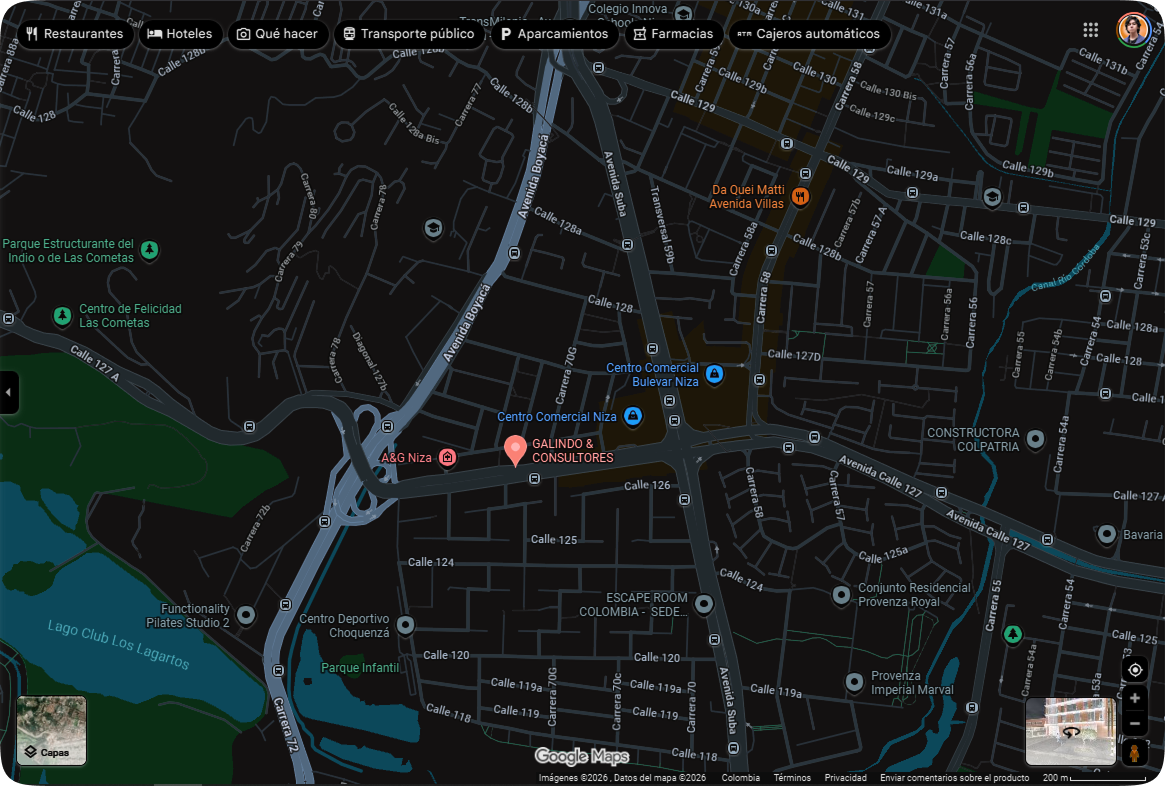
Task: Click the Centro Comercial Bulevar Niza shopping icon
Action: pos(714,374)
